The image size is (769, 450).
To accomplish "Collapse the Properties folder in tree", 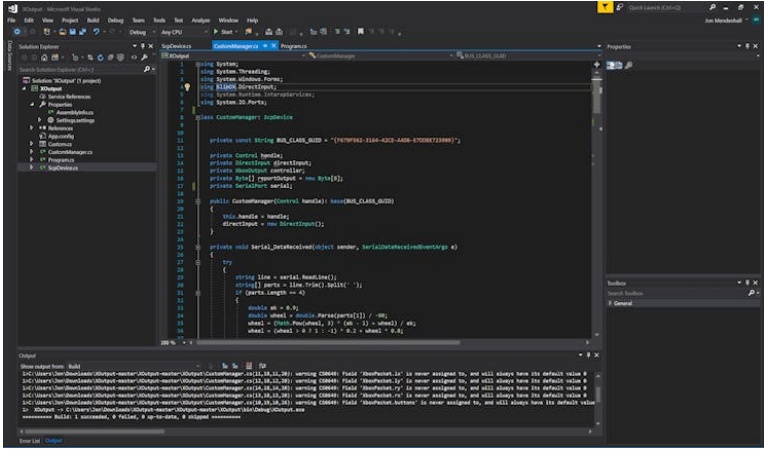I will 32,104.
